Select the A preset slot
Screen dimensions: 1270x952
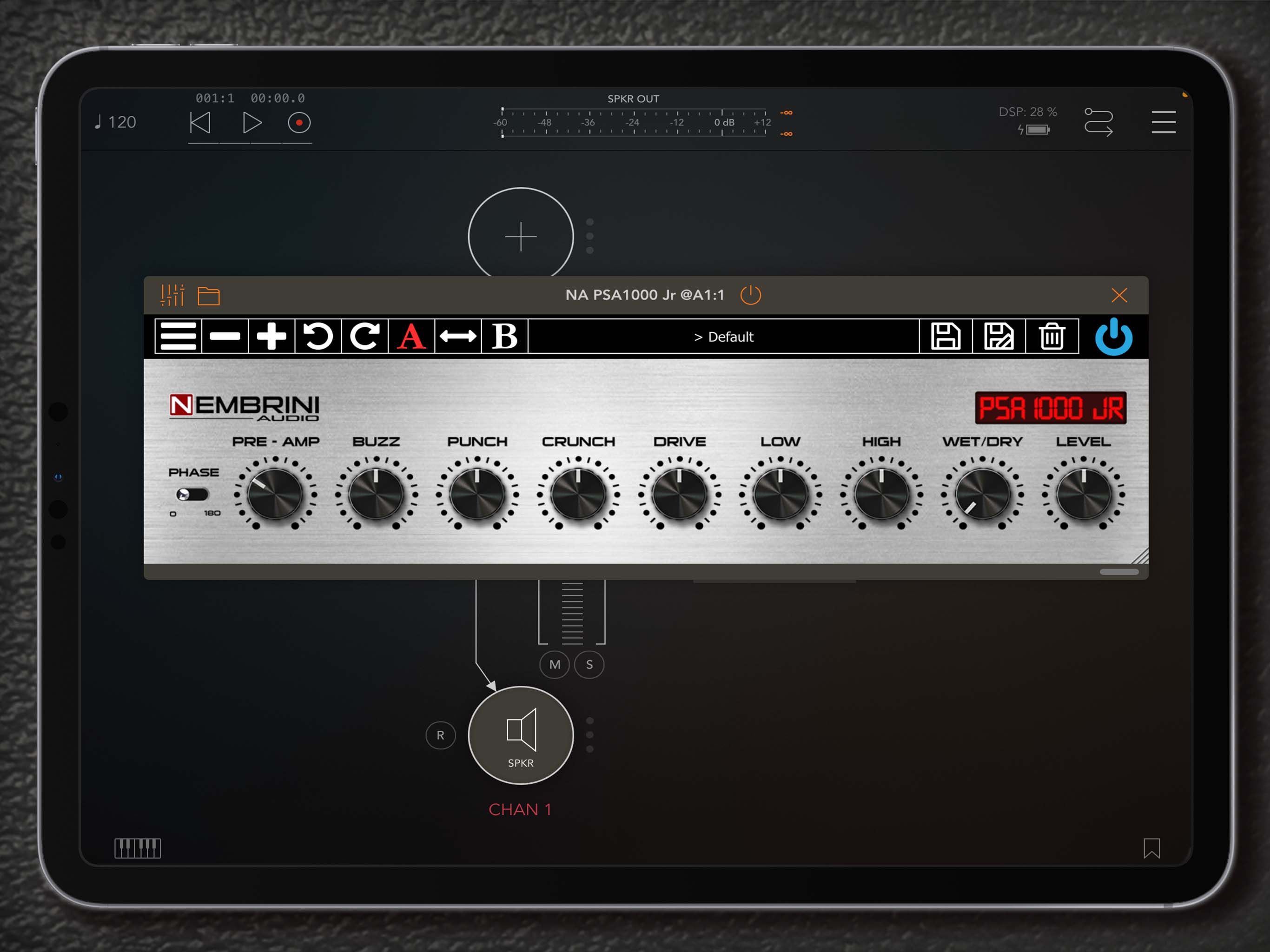411,336
